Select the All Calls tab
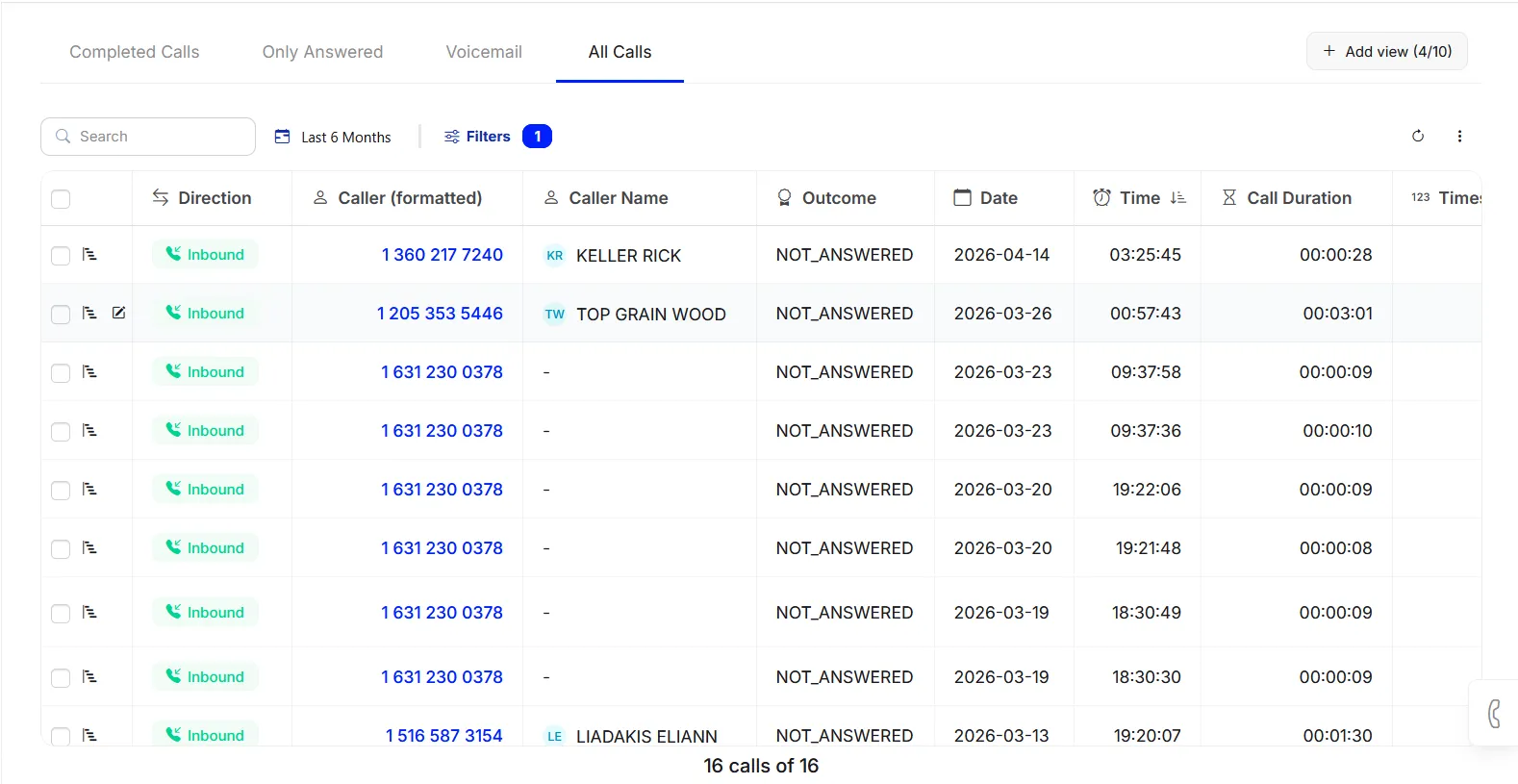Viewport: 1518px width, 784px height. pos(620,52)
